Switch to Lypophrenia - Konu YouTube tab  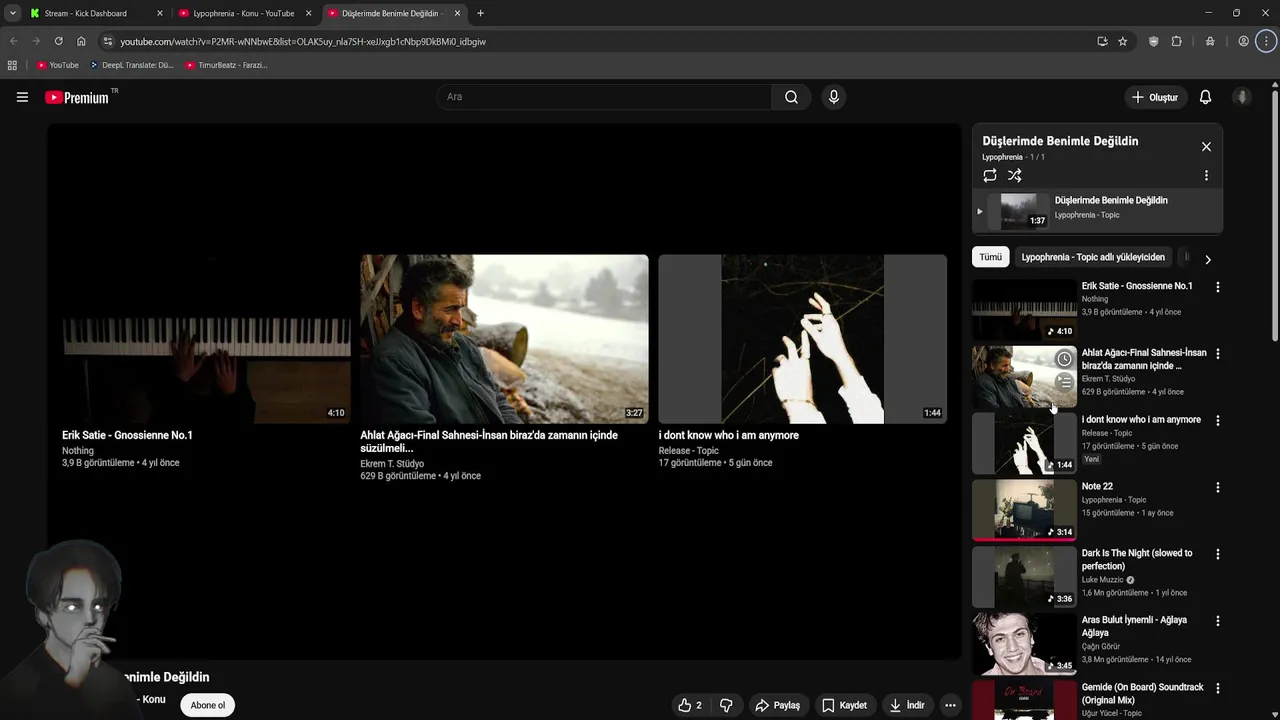coord(244,13)
